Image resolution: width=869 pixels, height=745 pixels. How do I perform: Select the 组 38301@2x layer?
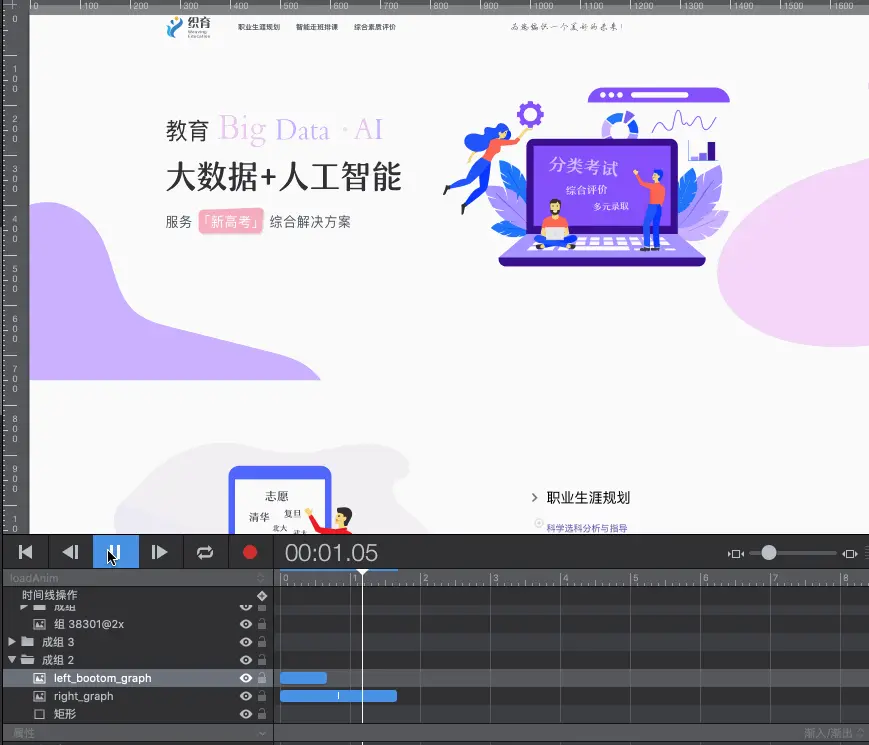(x=89, y=624)
